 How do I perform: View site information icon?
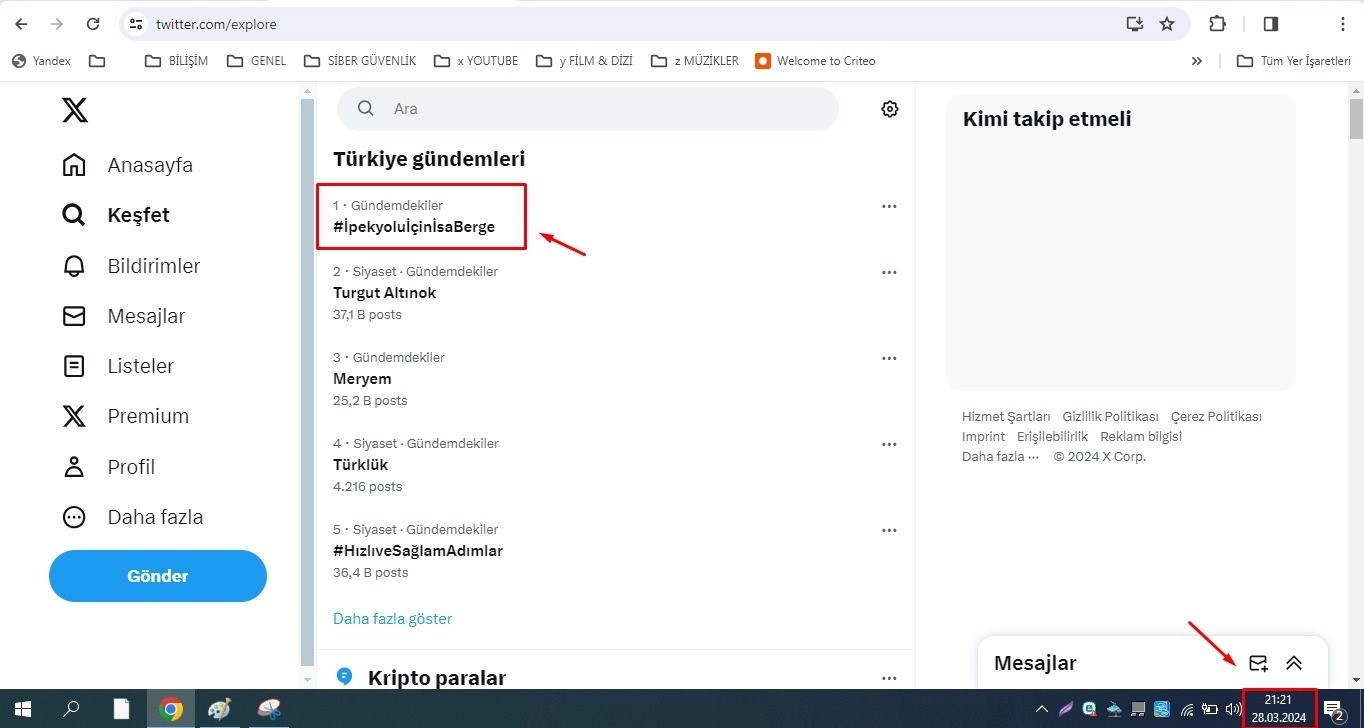coord(137,24)
